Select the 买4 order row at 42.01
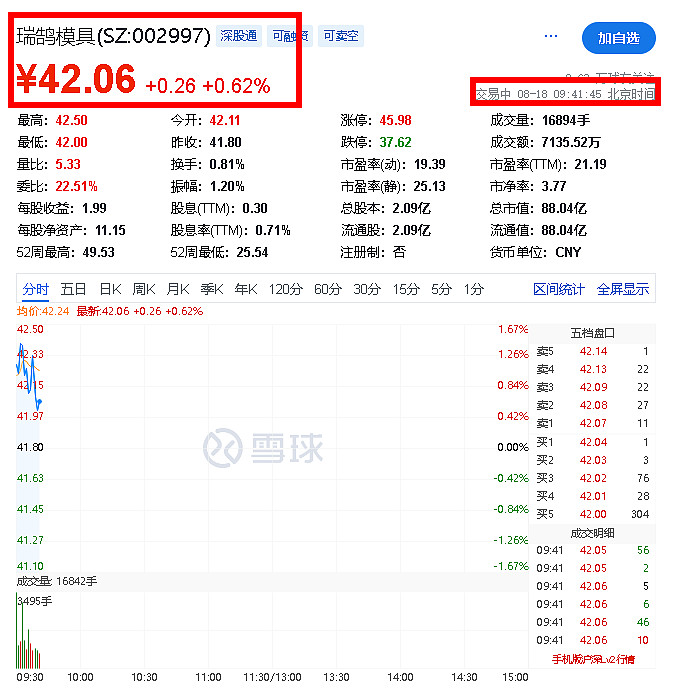 pos(592,496)
